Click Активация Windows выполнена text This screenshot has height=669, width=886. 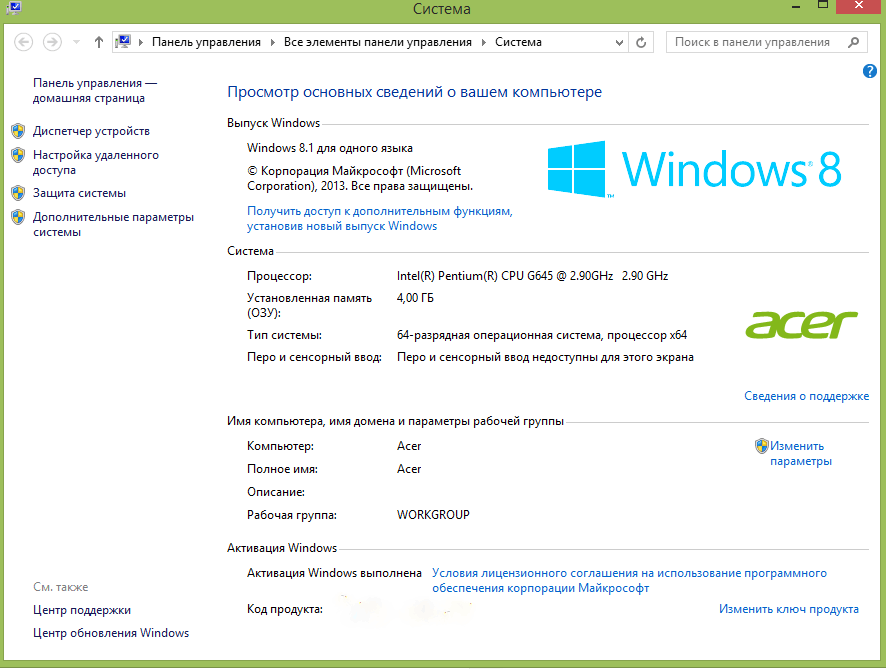tap(334, 573)
